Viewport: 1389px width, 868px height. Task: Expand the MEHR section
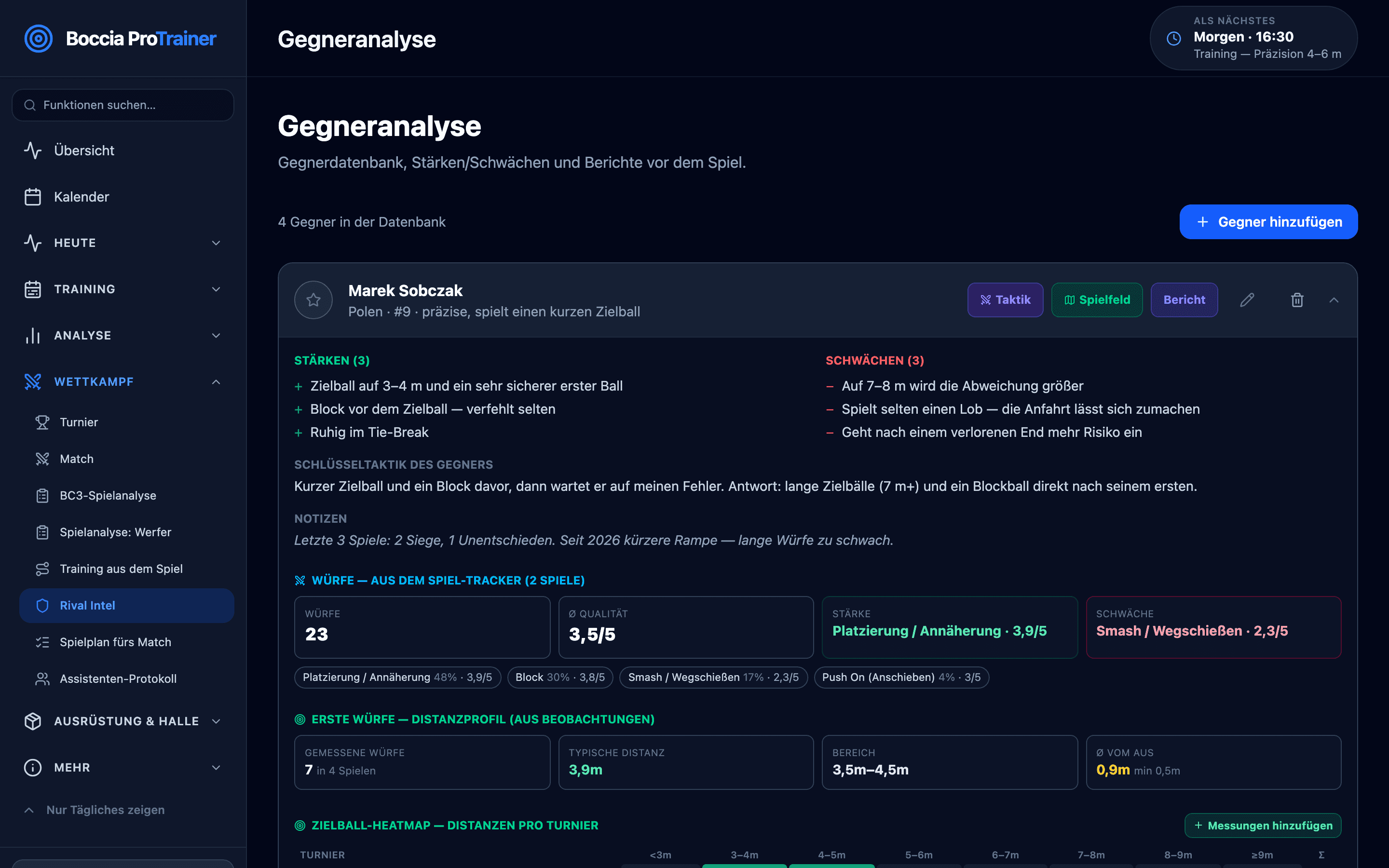pyautogui.click(x=123, y=768)
